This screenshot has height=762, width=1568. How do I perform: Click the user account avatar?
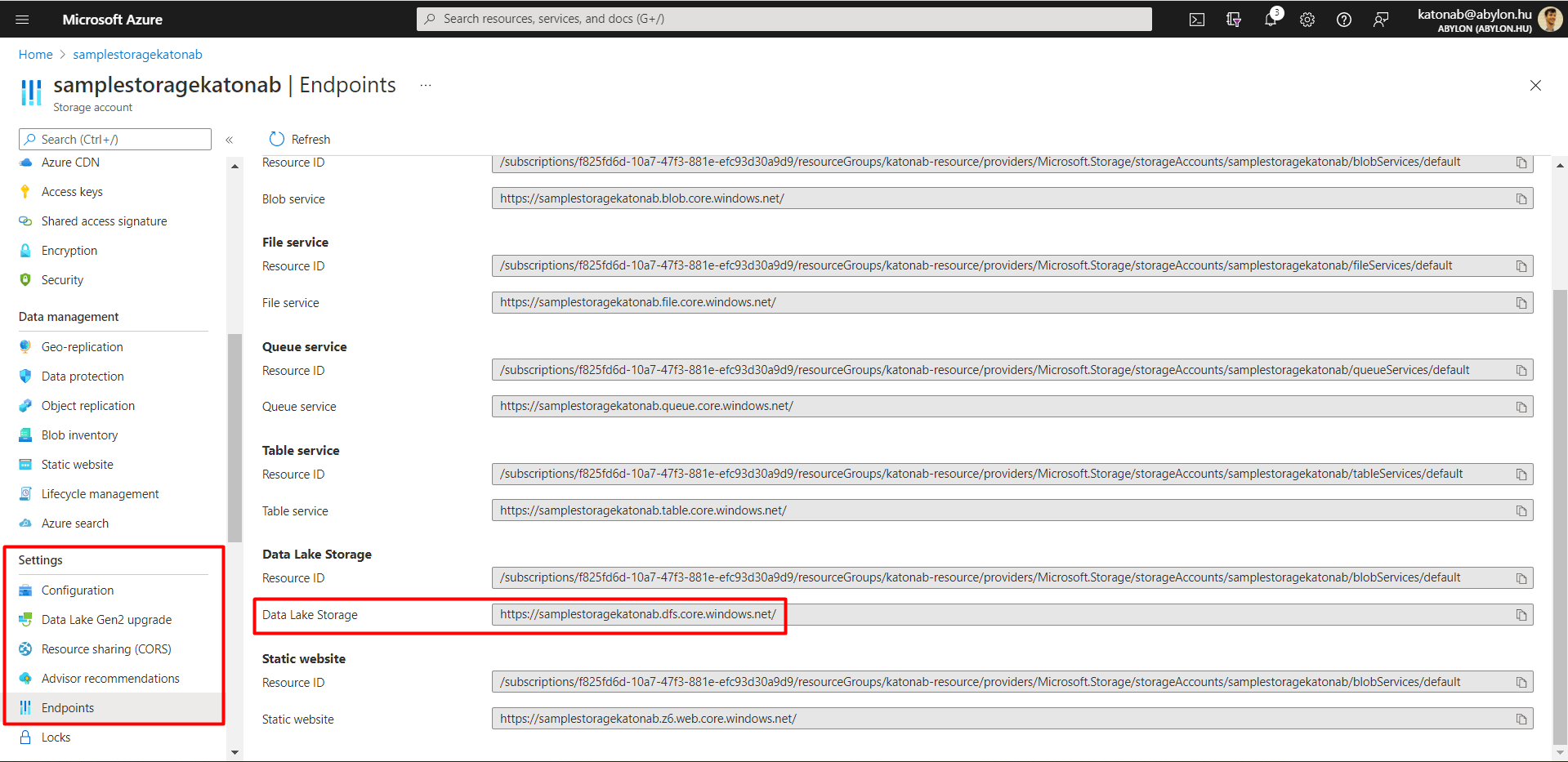[x=1550, y=19]
